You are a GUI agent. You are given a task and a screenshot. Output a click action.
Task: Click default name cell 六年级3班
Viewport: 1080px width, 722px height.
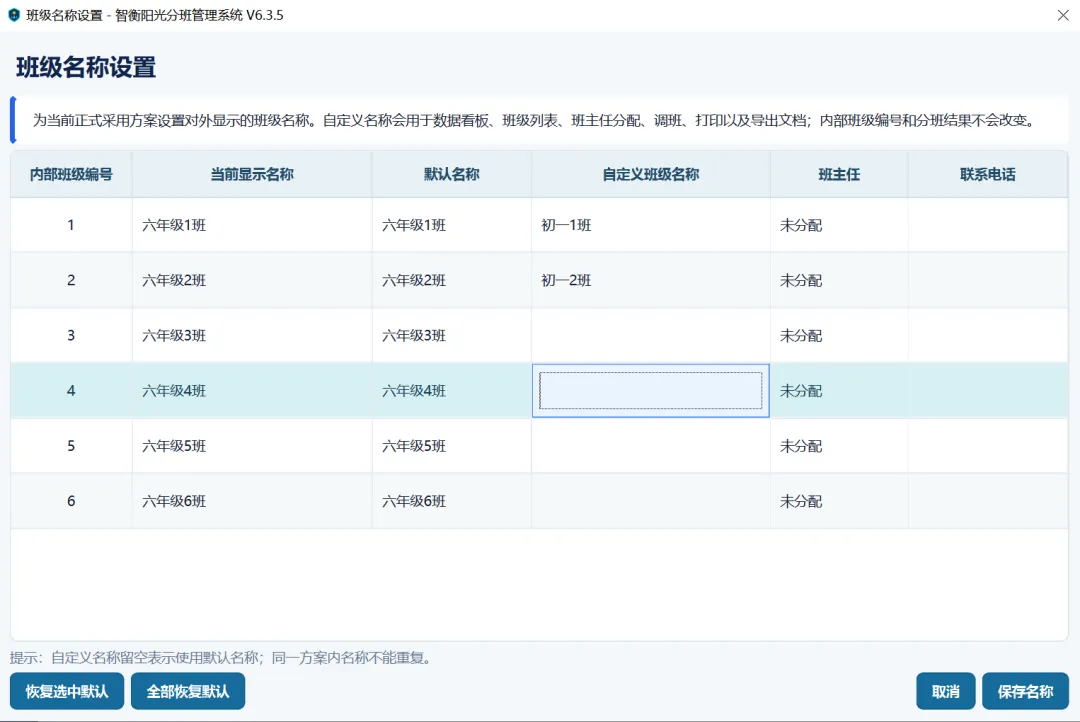click(452, 336)
